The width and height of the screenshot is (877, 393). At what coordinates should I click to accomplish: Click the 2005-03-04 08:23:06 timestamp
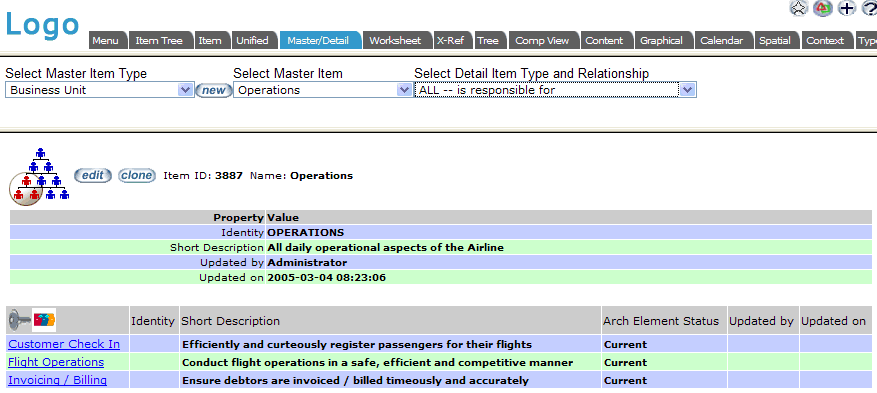327,277
